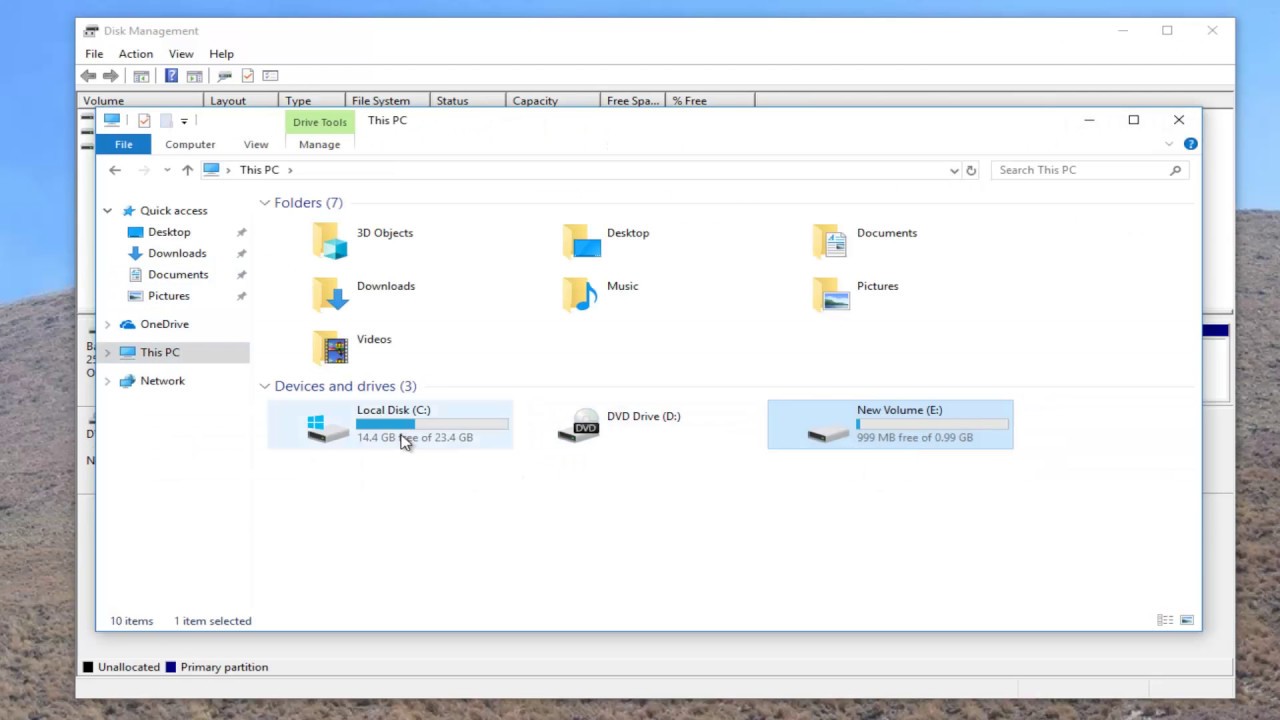This screenshot has width=1280, height=720.
Task: Click Back arrow in Disk Management toolbar
Action: click(89, 76)
